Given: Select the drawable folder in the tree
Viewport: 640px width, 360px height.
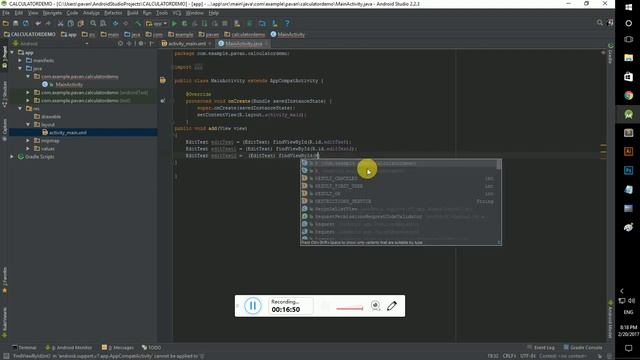Looking at the screenshot, I should [x=51, y=116].
